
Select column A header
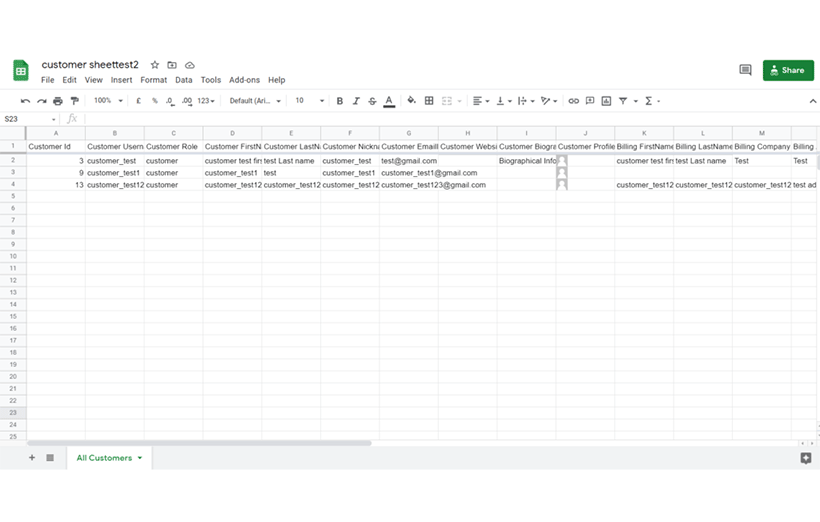pos(56,133)
